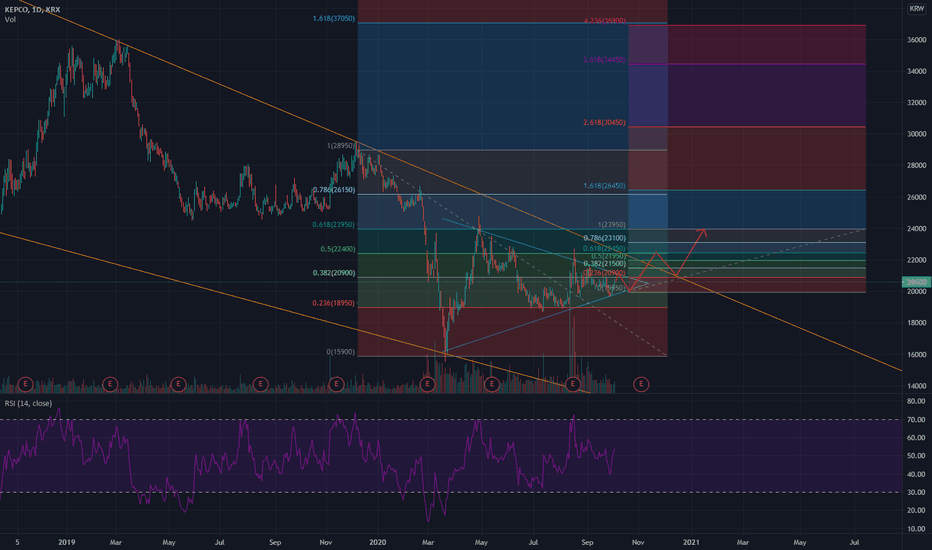Click the earnings E marker above Nov 2020
Screen dimensions: 932x550
tap(641, 384)
